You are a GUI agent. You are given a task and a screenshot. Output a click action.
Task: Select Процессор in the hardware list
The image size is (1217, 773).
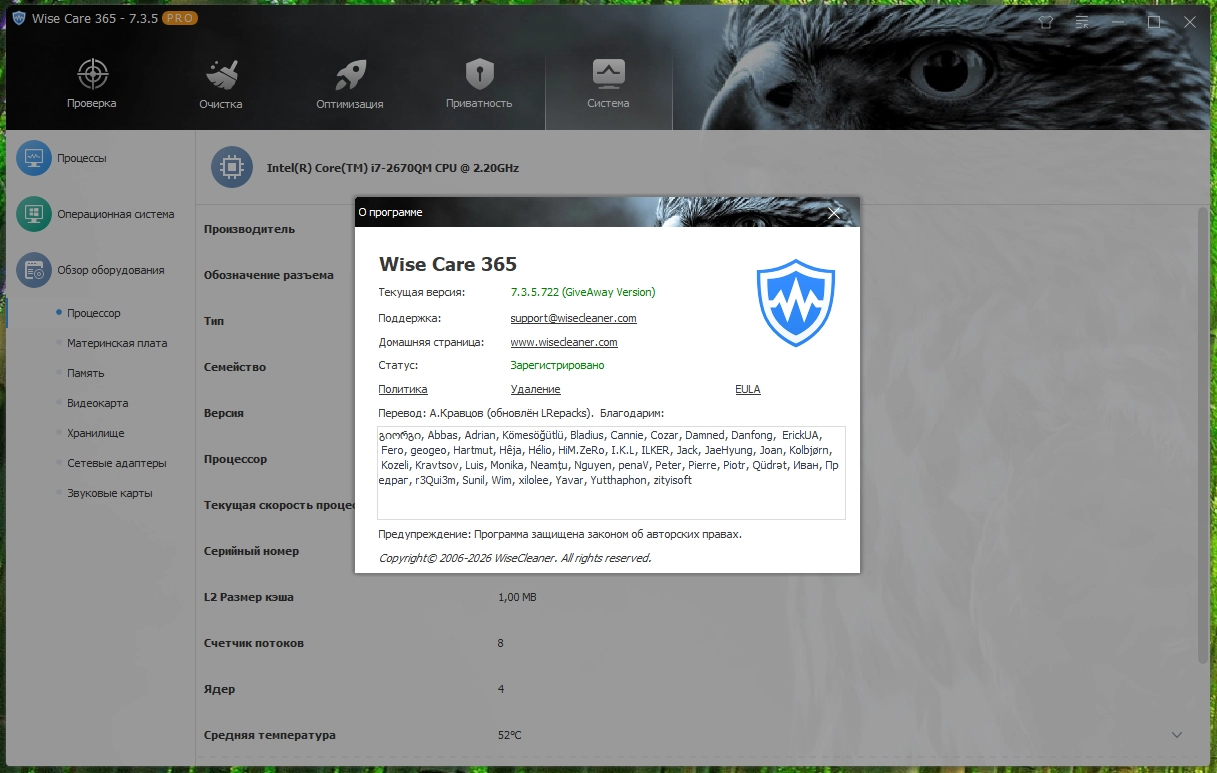pos(94,313)
